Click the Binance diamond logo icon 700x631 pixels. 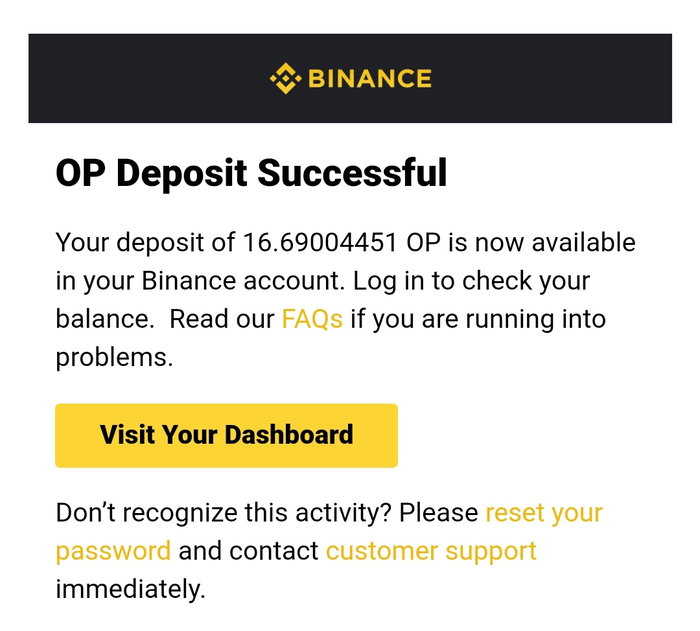tap(285, 78)
